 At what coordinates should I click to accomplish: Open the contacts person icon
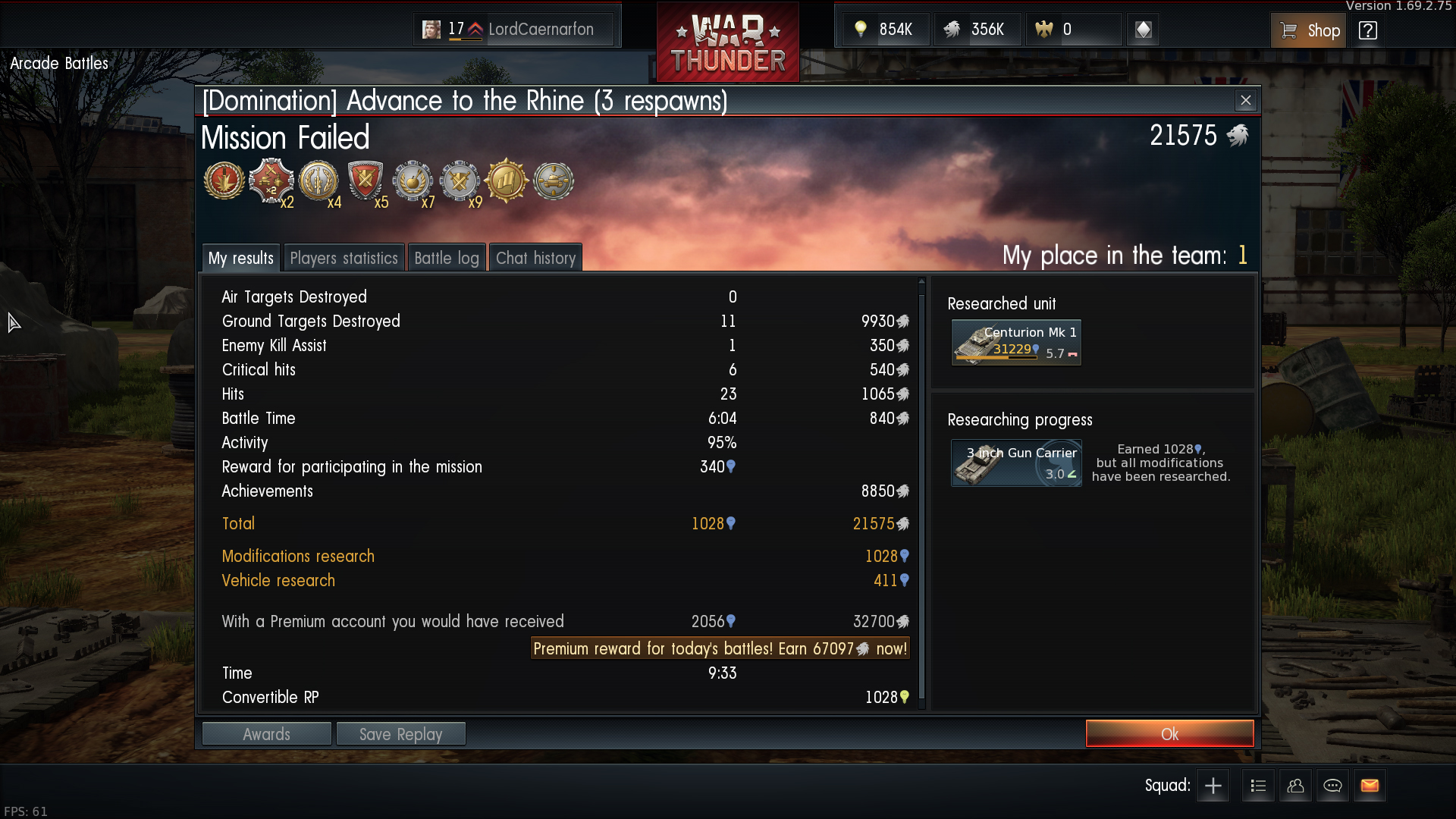click(x=1295, y=786)
